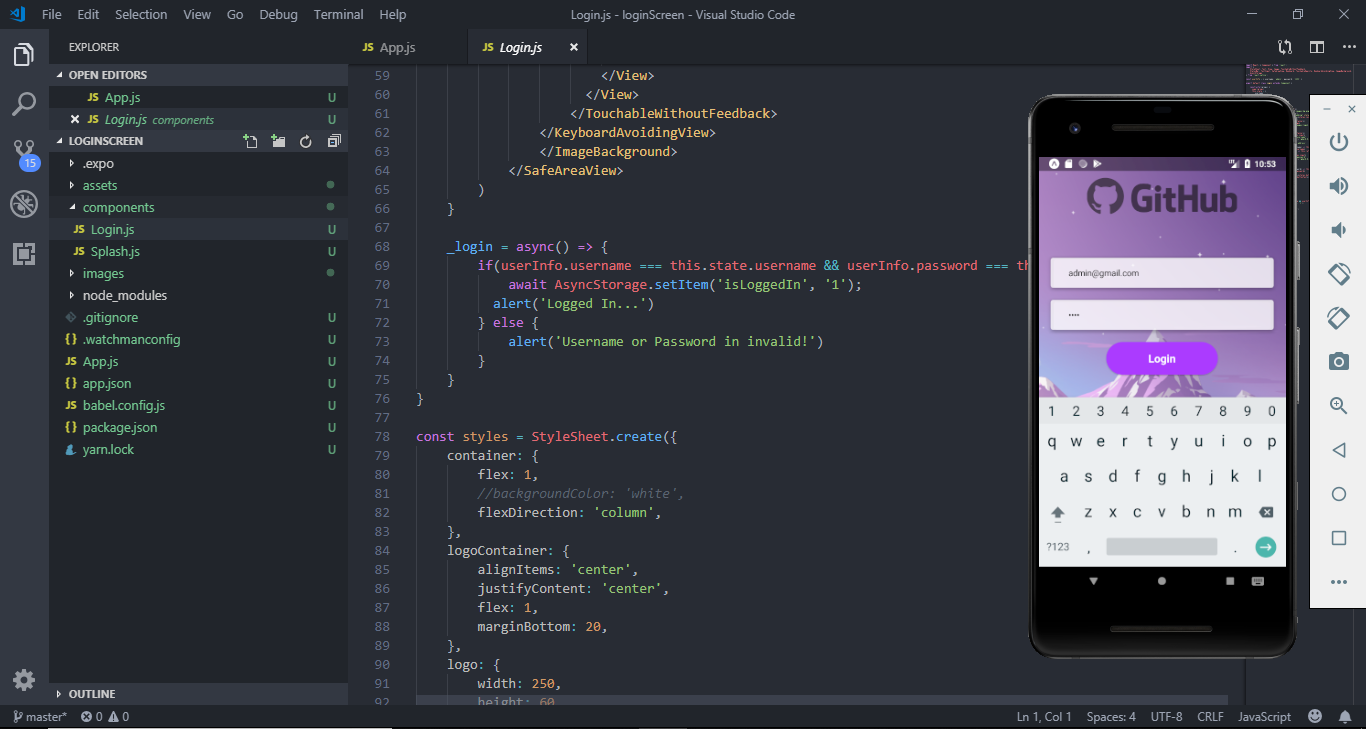The width and height of the screenshot is (1366, 729).
Task: Open the Terminal menu
Action: click(x=339, y=14)
